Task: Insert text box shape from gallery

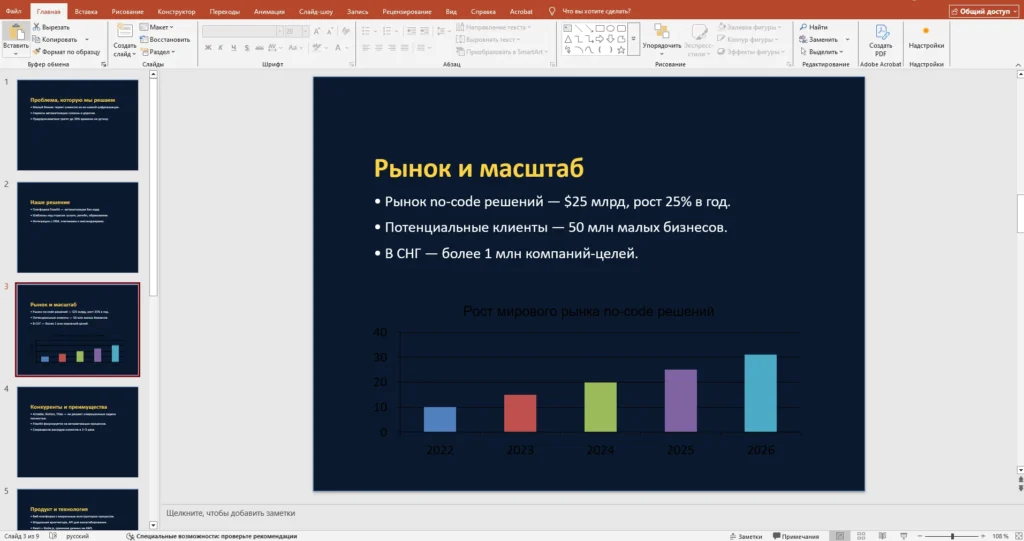Action: [568, 28]
